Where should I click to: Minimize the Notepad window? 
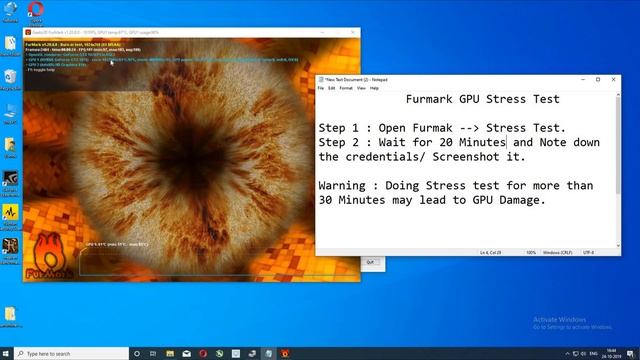(583, 80)
